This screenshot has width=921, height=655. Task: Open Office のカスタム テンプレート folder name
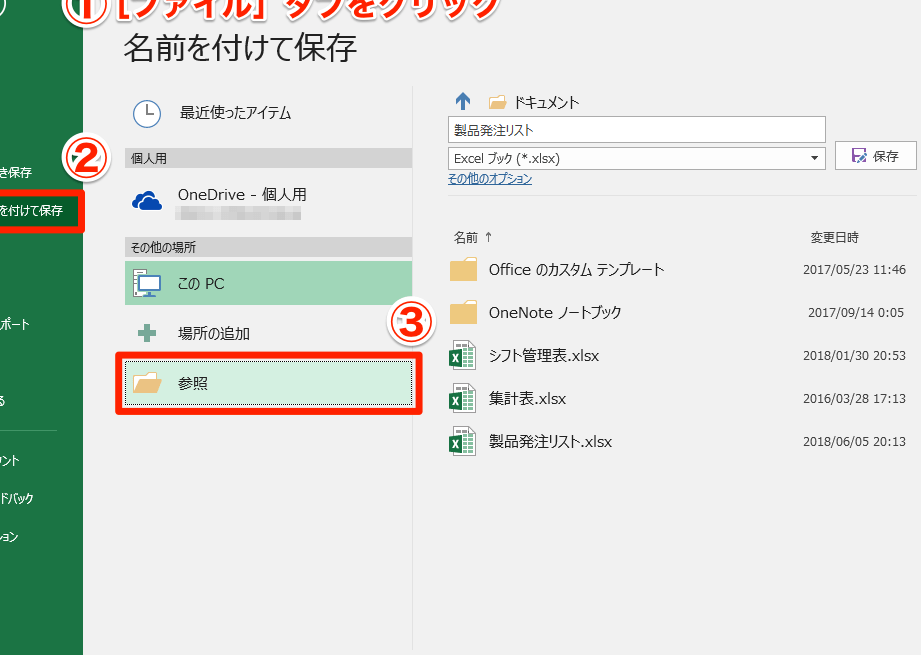coord(577,270)
